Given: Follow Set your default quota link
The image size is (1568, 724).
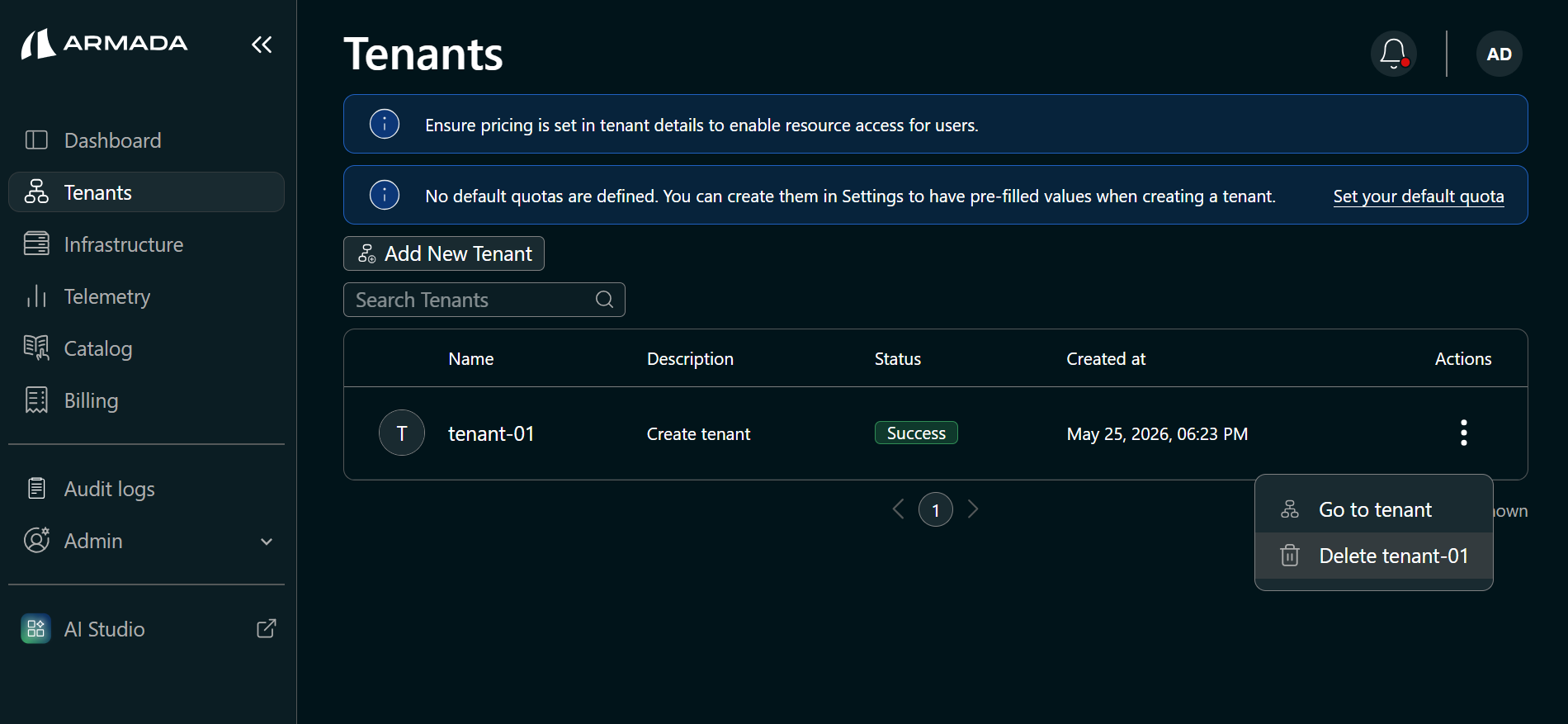Looking at the screenshot, I should 1419,196.
